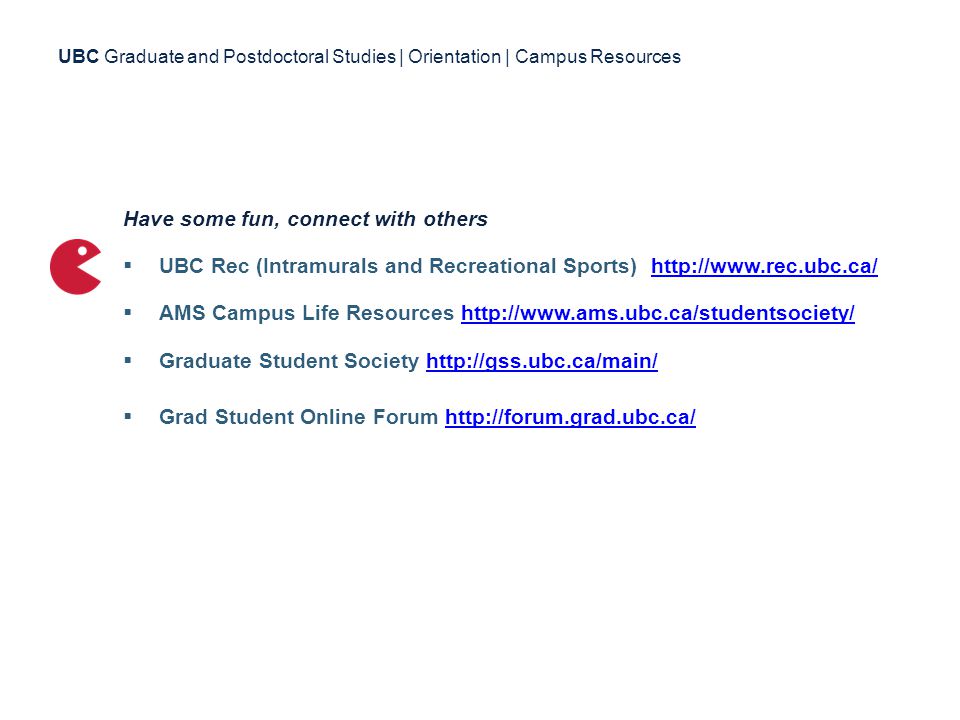Image resolution: width=960 pixels, height=720 pixels.
Task: Click 'Graduate and Postdoctoral Studies' in header
Action: pos(250,56)
